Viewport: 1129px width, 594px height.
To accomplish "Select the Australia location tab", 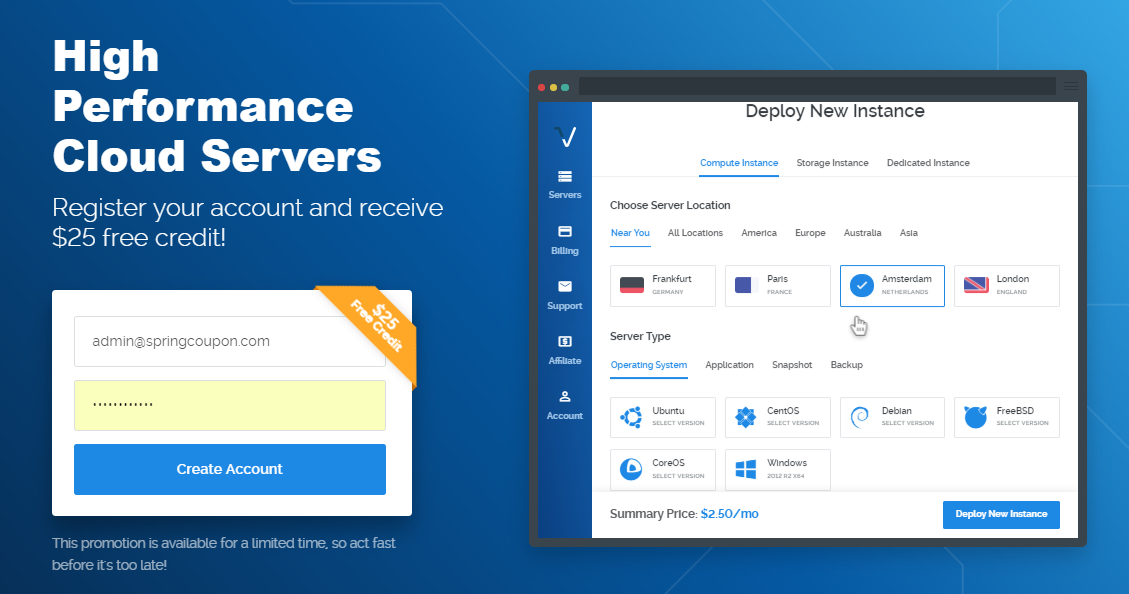I will pos(862,233).
